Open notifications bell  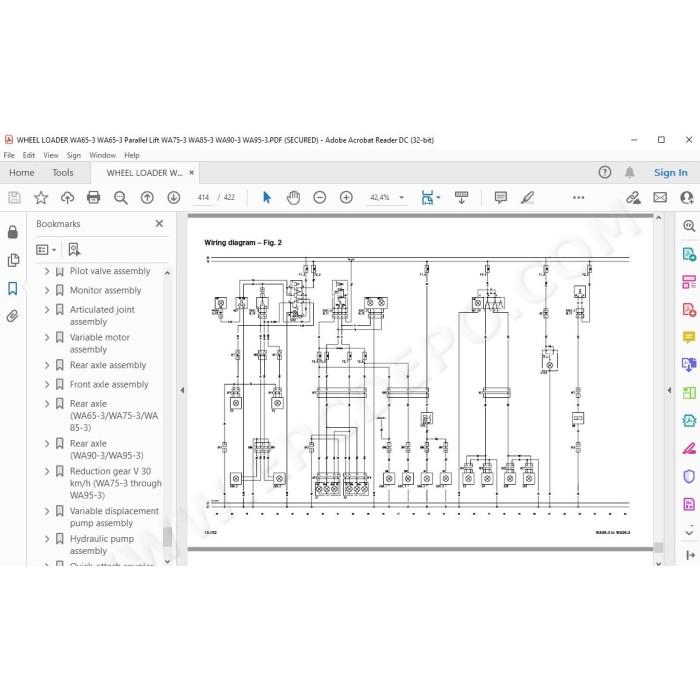click(x=629, y=172)
